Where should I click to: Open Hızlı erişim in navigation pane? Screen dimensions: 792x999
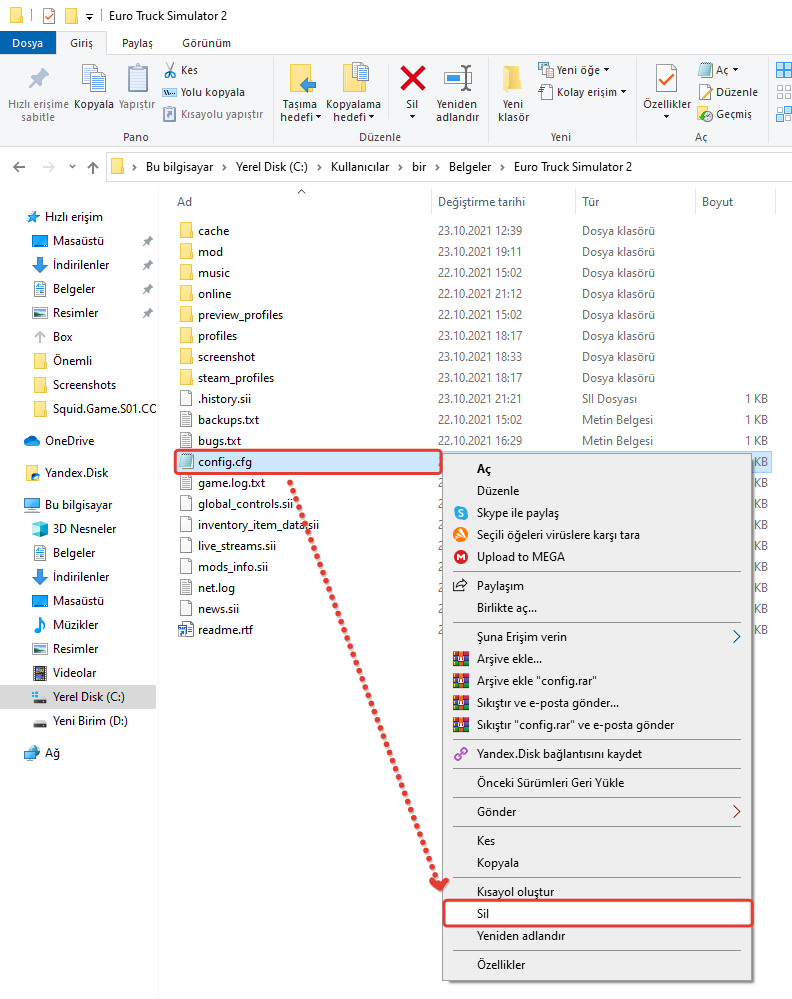(73, 217)
